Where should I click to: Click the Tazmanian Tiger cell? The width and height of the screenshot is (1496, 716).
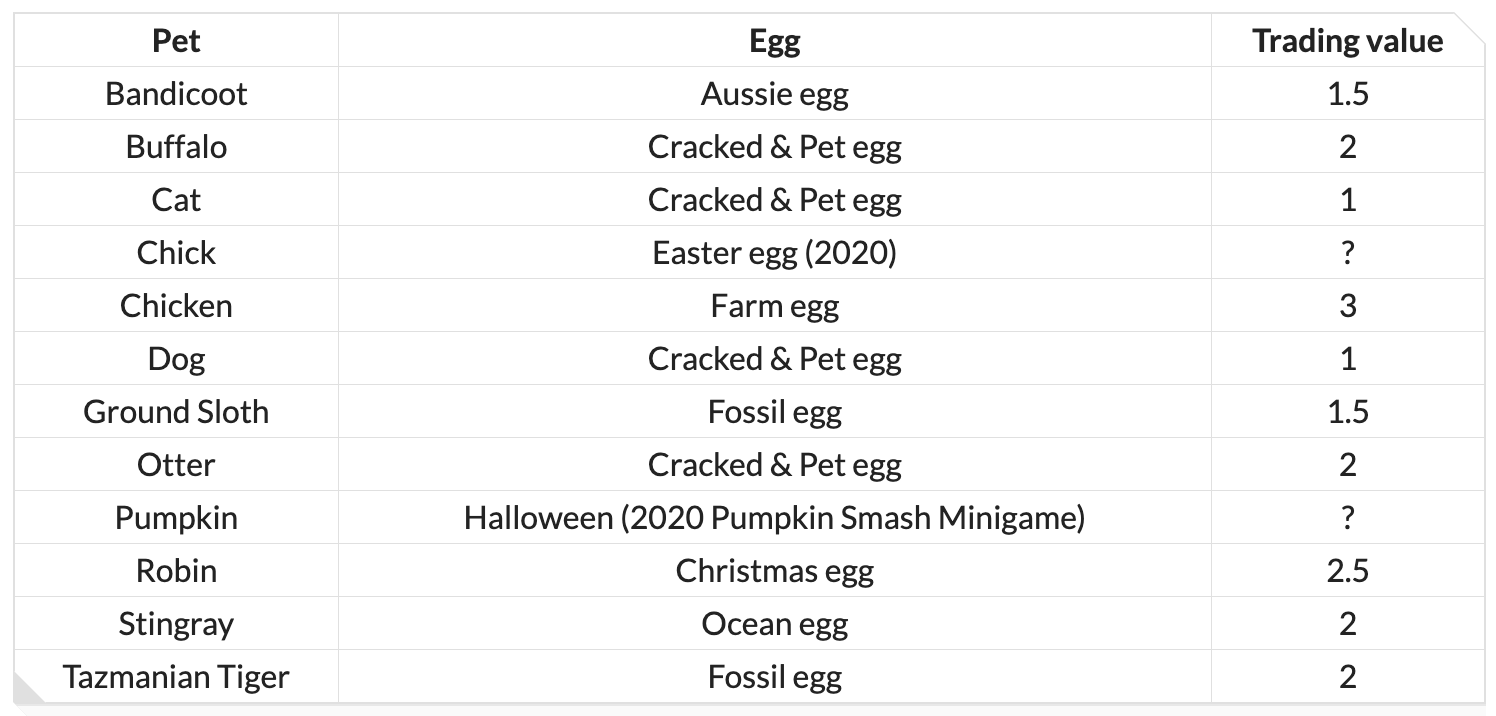[176, 677]
